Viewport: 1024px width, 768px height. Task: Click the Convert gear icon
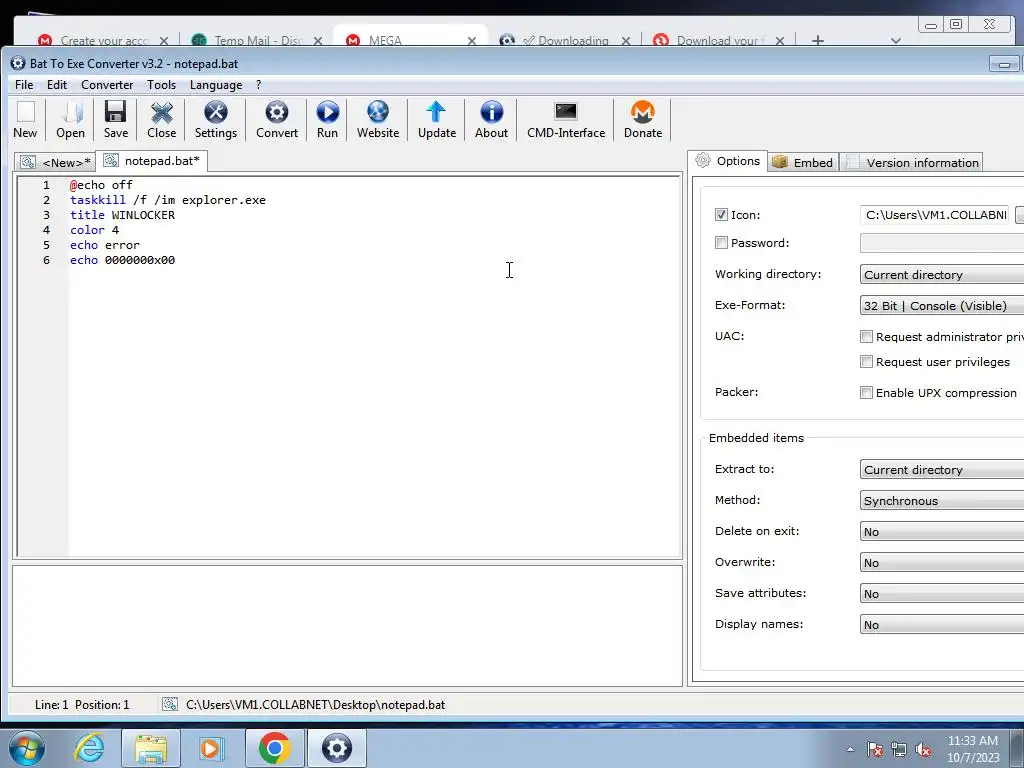point(277,120)
